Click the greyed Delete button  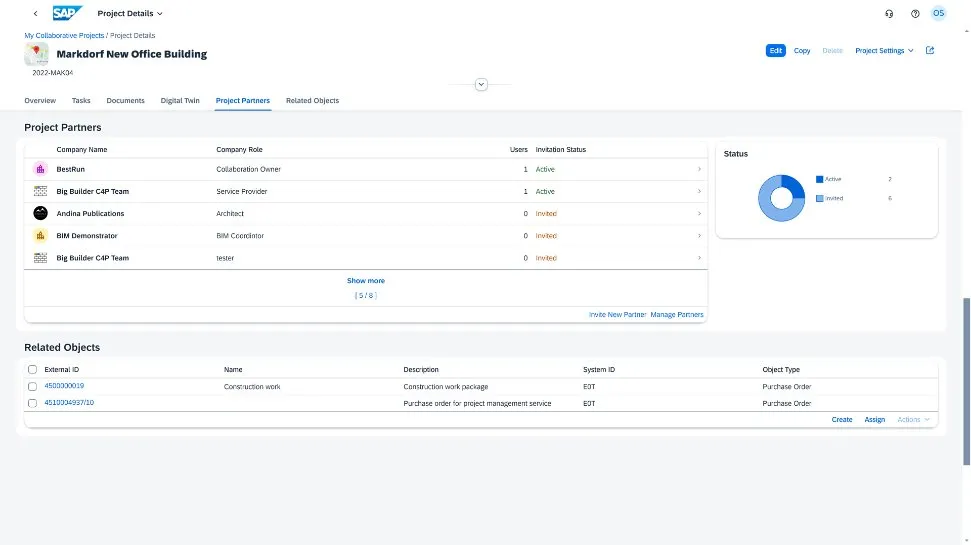[832, 51]
